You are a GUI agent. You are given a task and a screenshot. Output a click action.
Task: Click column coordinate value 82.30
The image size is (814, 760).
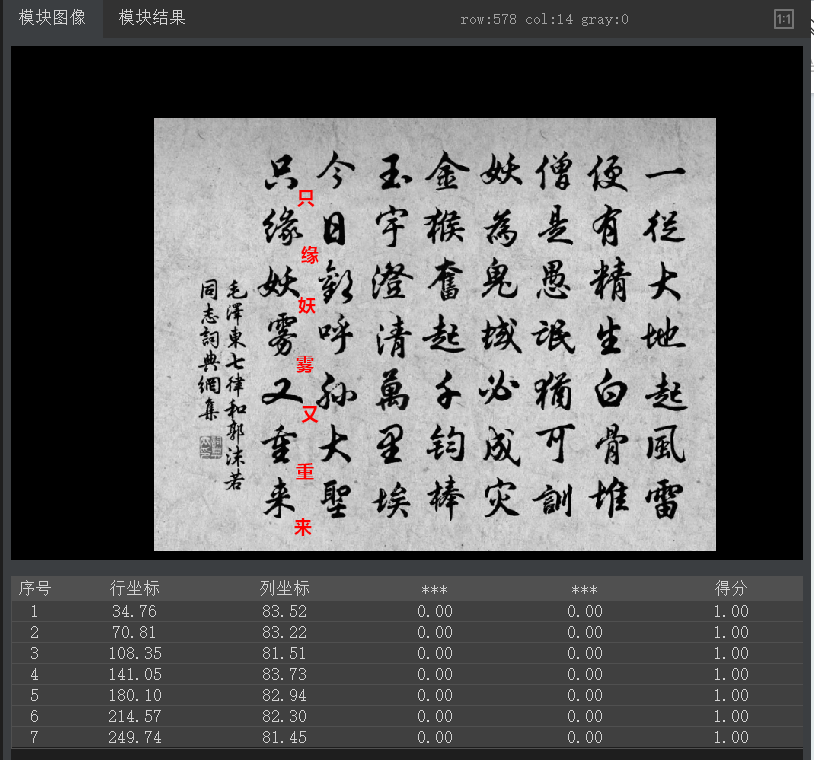pos(284,716)
